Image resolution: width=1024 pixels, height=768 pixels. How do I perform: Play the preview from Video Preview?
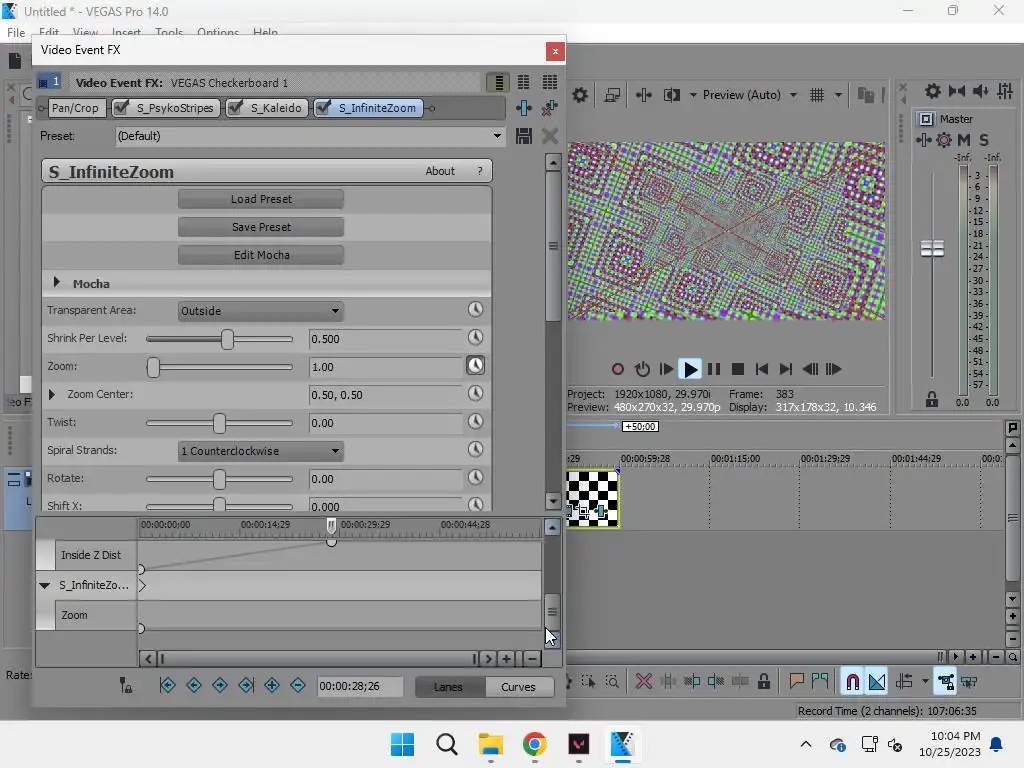click(690, 369)
